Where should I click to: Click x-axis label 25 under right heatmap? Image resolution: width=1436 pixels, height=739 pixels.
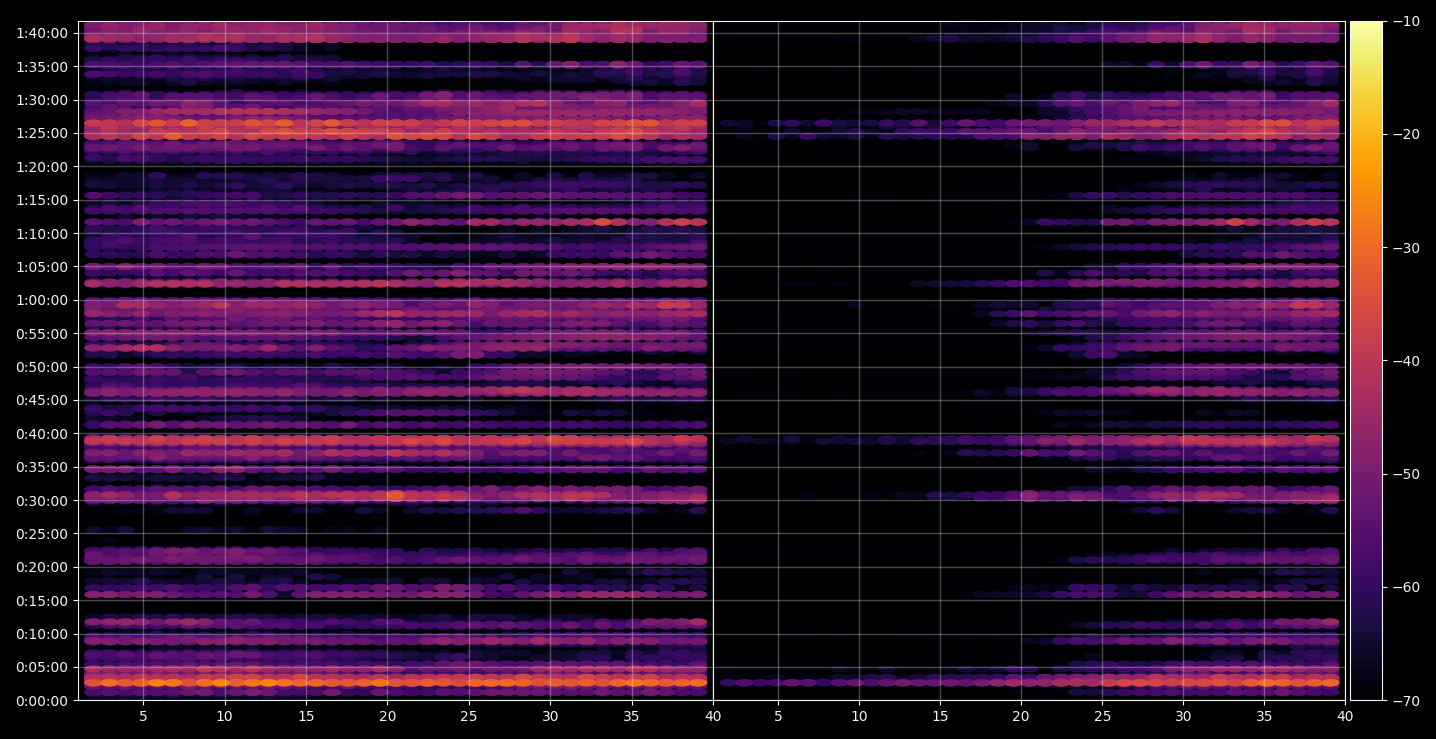[x=1102, y=717]
